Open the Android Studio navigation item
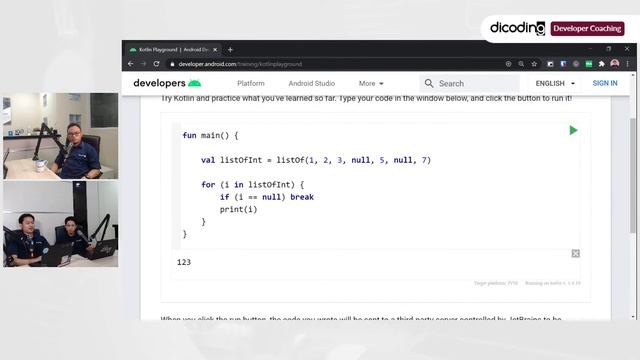The height and width of the screenshot is (360, 640). pos(311,83)
